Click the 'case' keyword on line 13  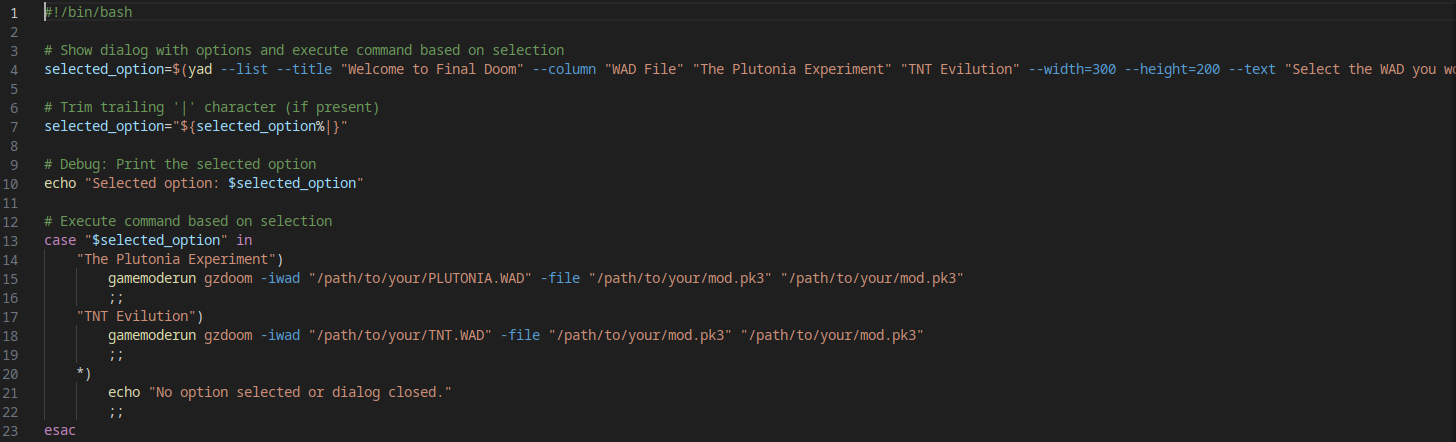60,240
